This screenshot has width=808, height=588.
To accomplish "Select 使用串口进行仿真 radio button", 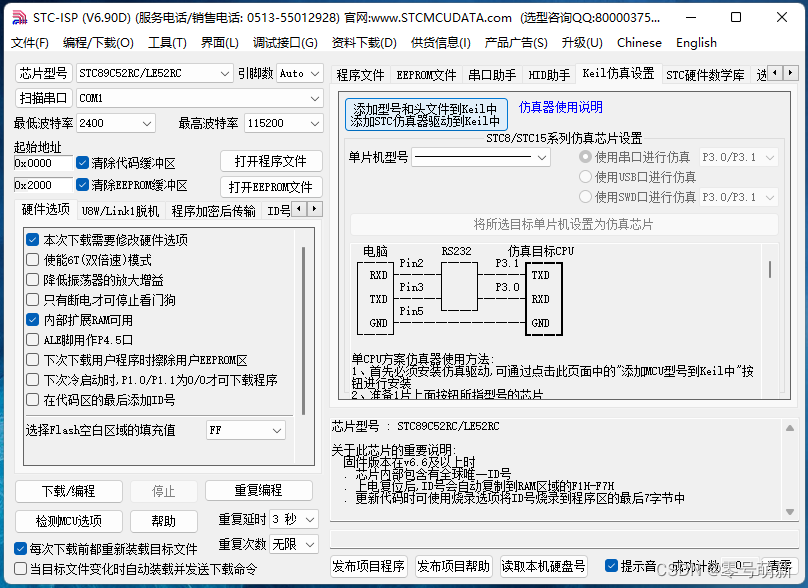I will tap(585, 157).
